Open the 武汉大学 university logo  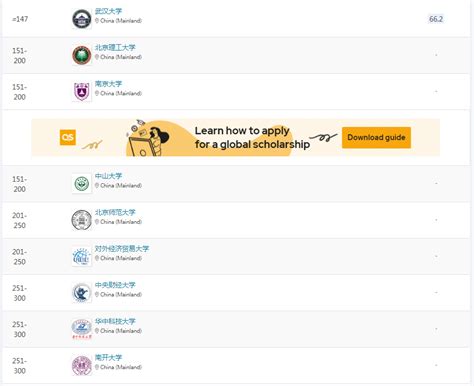[x=82, y=19]
